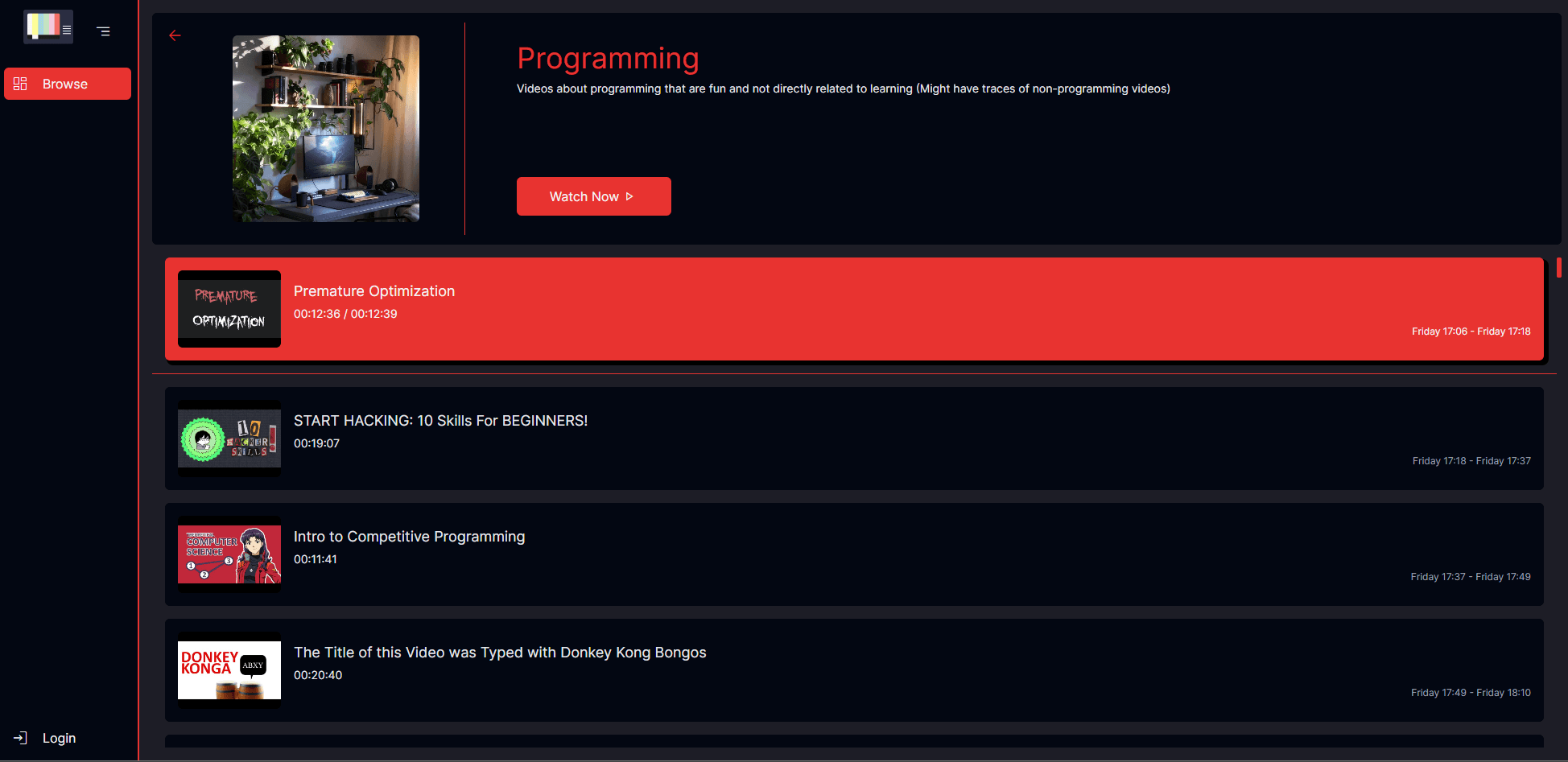Click the TV app logo icon
This screenshot has height=762, width=1568.
[x=48, y=27]
